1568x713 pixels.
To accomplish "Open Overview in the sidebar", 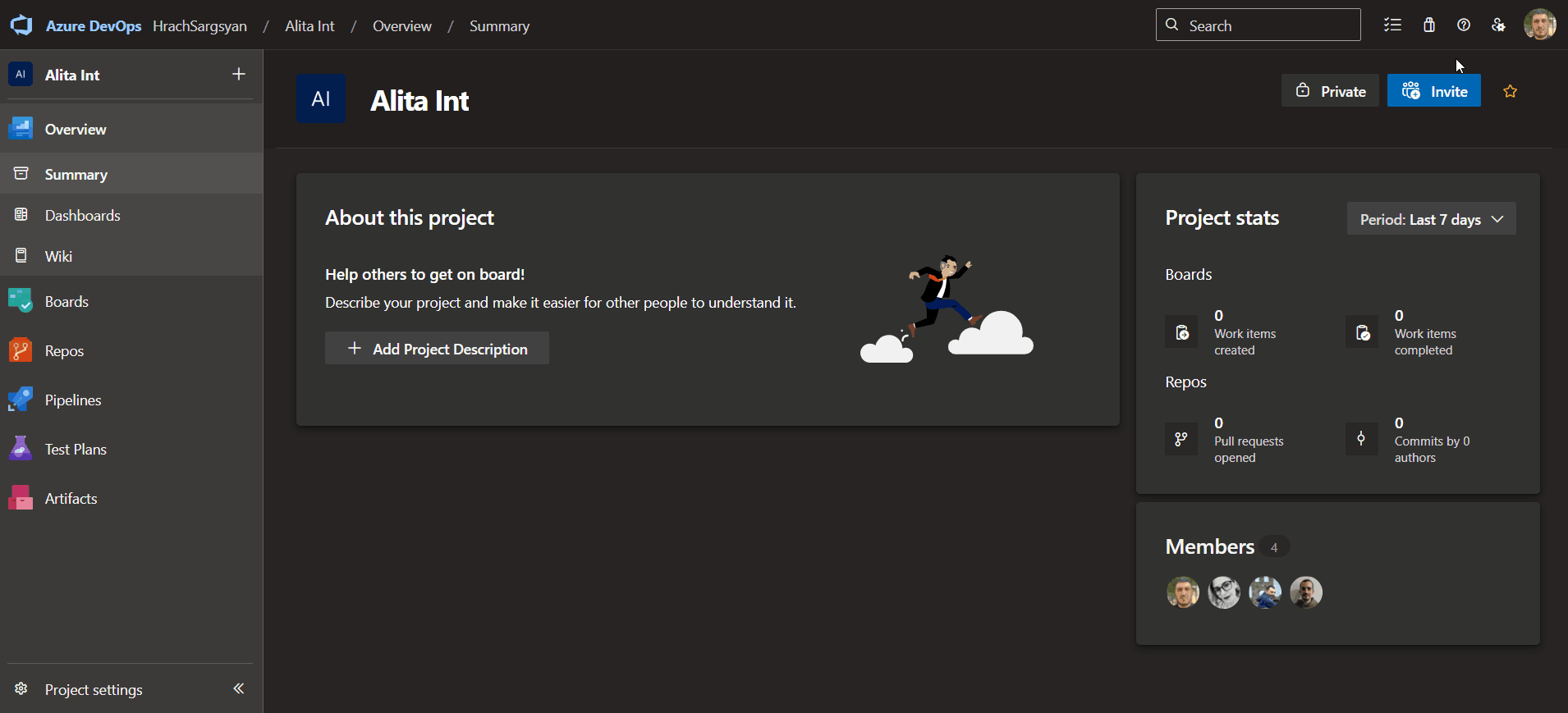I will point(131,129).
